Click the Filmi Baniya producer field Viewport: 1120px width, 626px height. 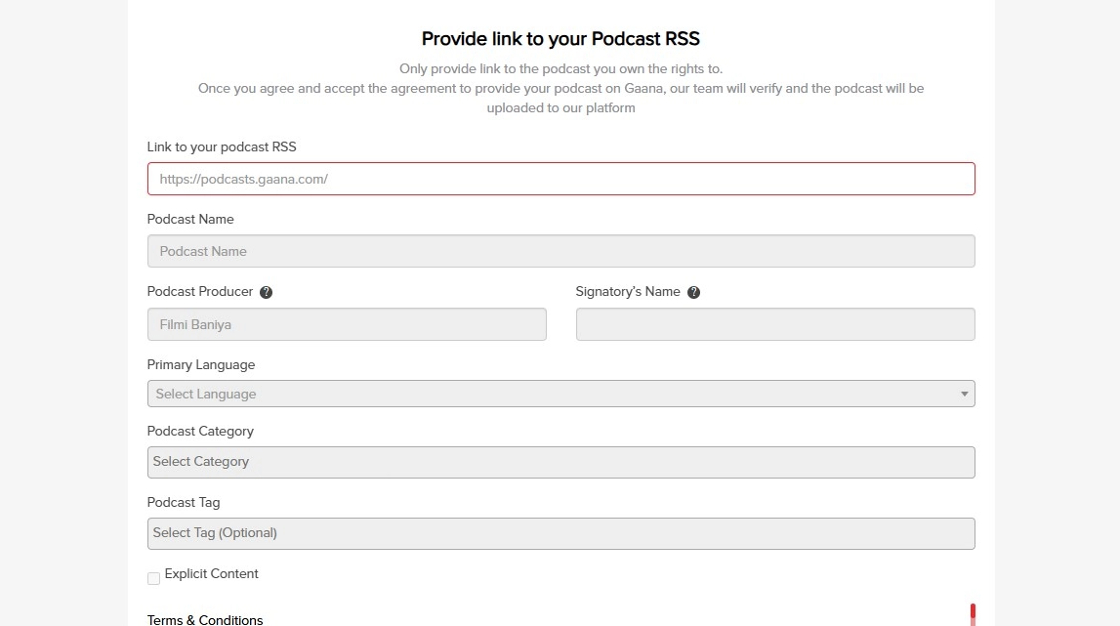pyautogui.click(x=346, y=324)
